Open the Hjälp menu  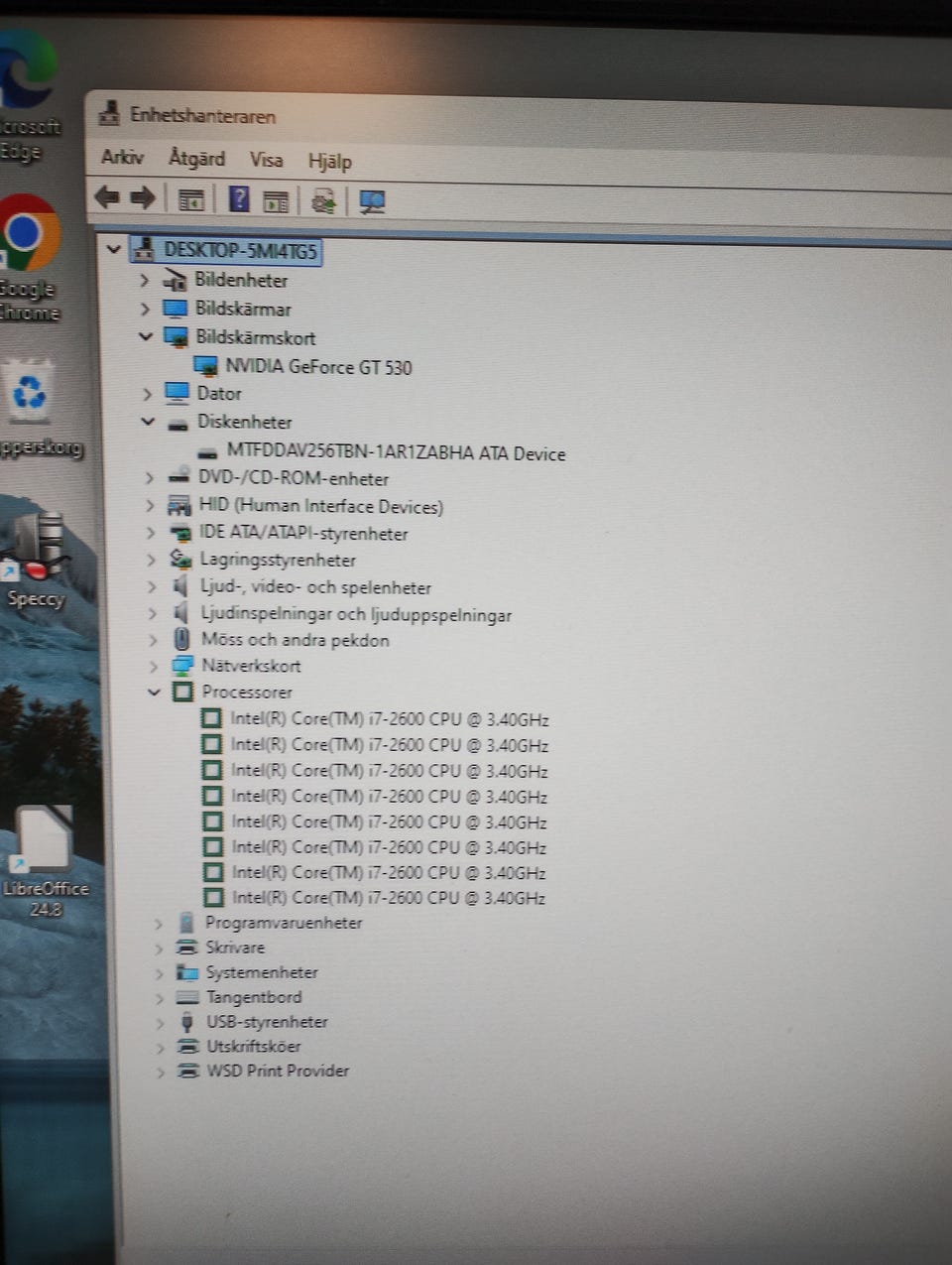point(329,161)
